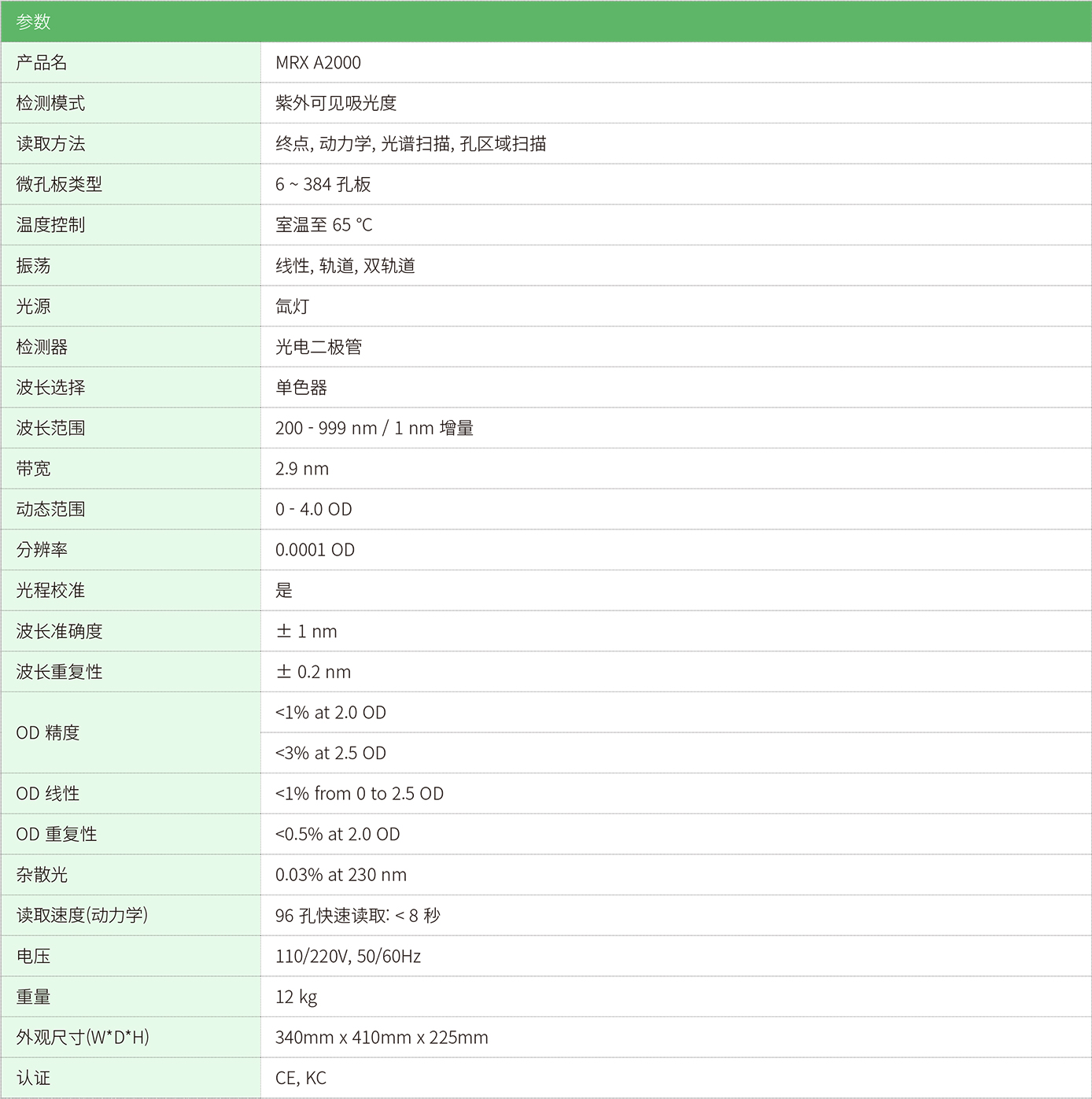Click the <0.5% at 2.0 OD value

coord(338,834)
